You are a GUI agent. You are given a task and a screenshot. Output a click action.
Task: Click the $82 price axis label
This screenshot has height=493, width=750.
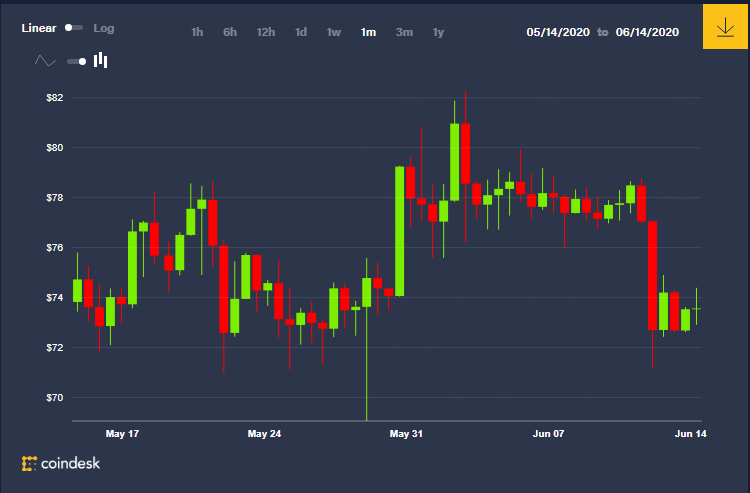click(x=55, y=98)
